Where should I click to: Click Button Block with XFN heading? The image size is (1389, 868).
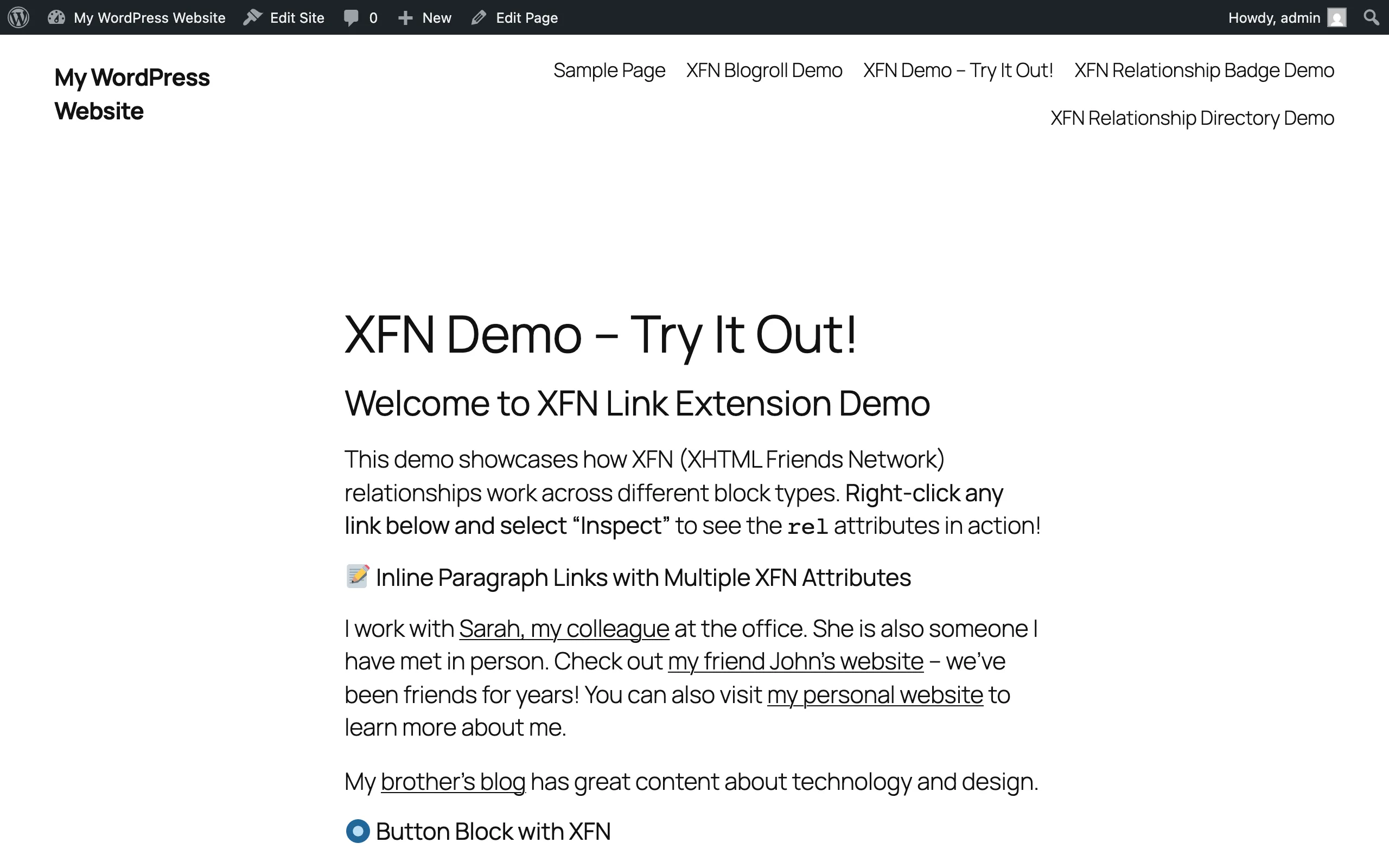pos(493,832)
